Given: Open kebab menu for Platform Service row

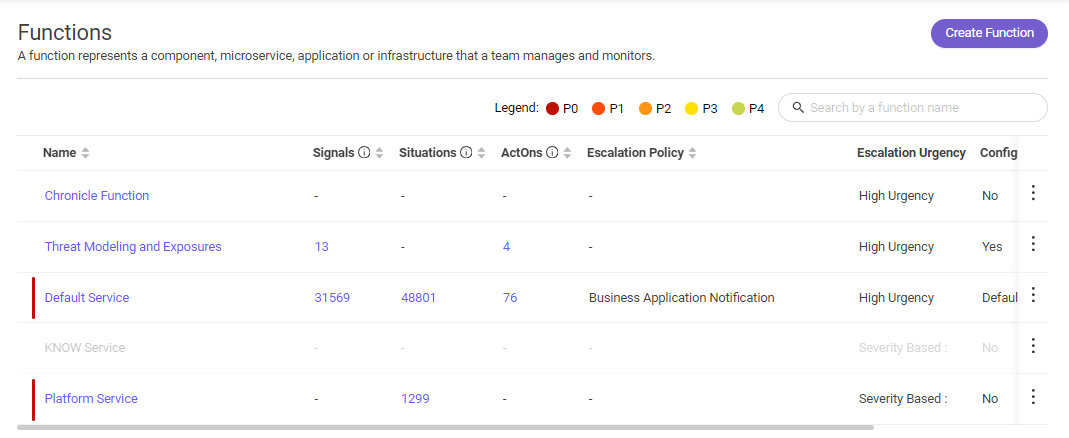Looking at the screenshot, I should coord(1033,396).
